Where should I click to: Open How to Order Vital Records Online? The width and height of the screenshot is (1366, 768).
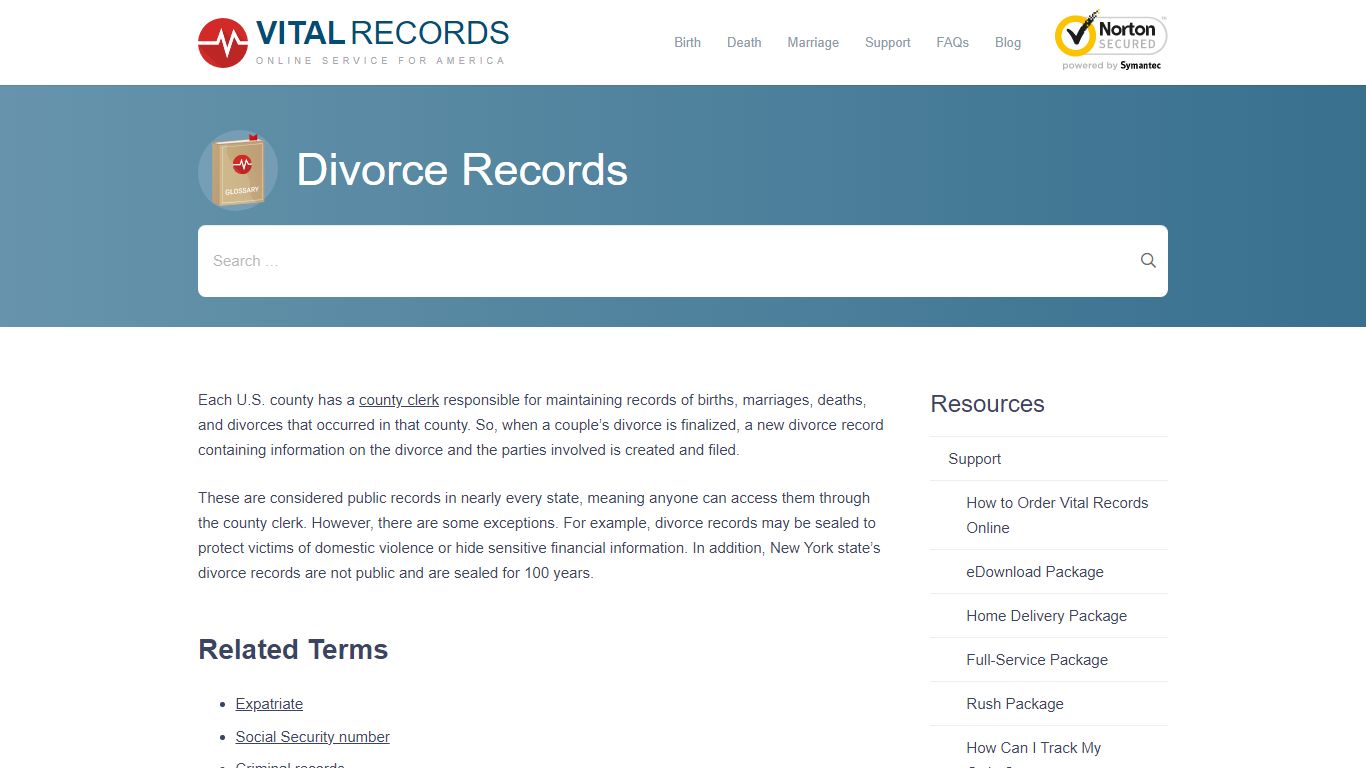click(1057, 515)
